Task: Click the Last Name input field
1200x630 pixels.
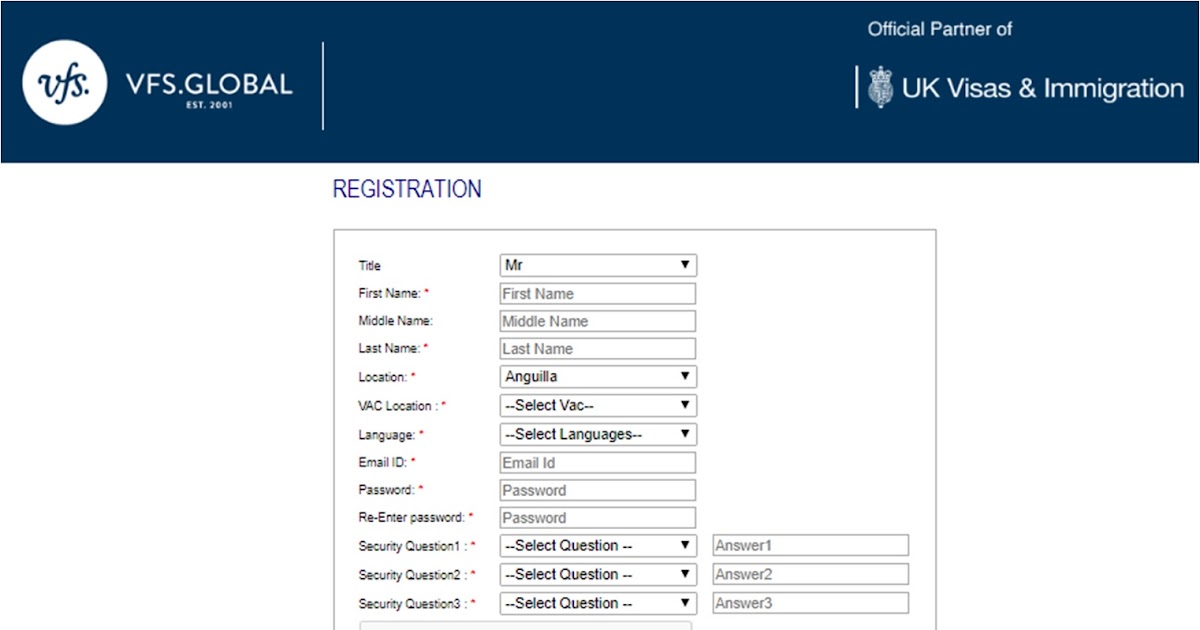Action: [597, 349]
